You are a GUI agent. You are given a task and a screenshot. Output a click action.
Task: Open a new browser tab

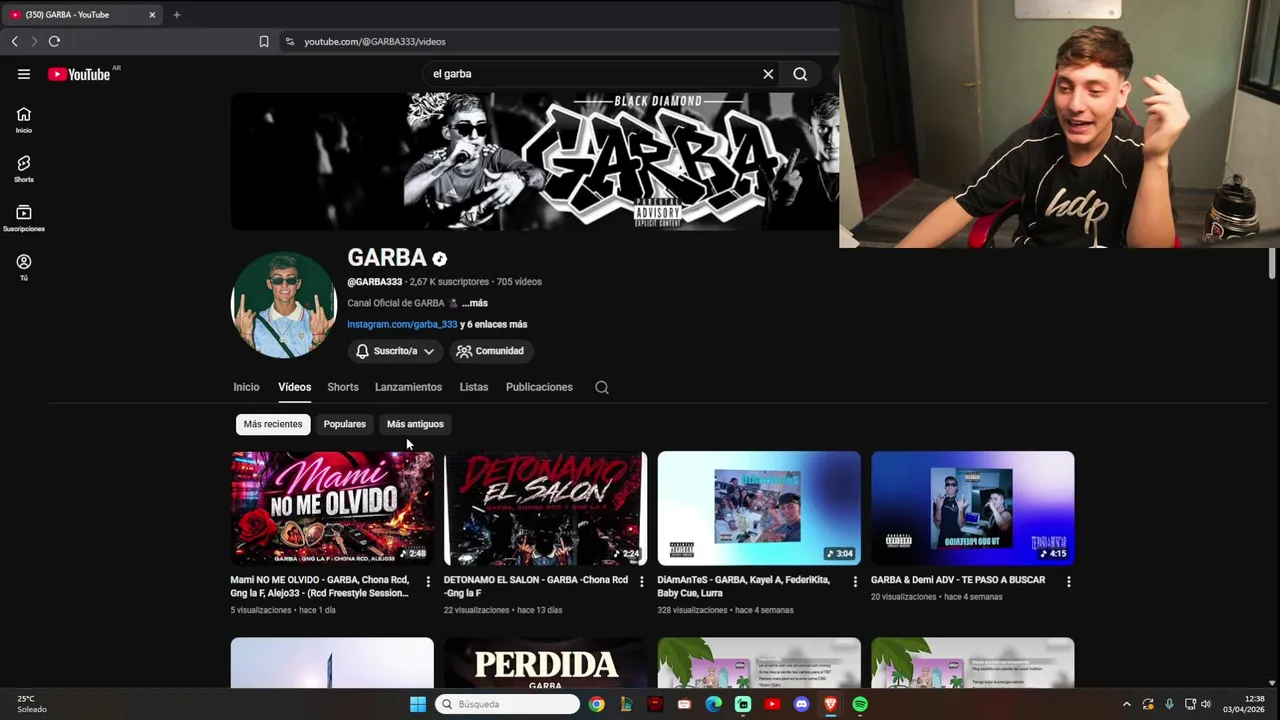click(x=177, y=15)
